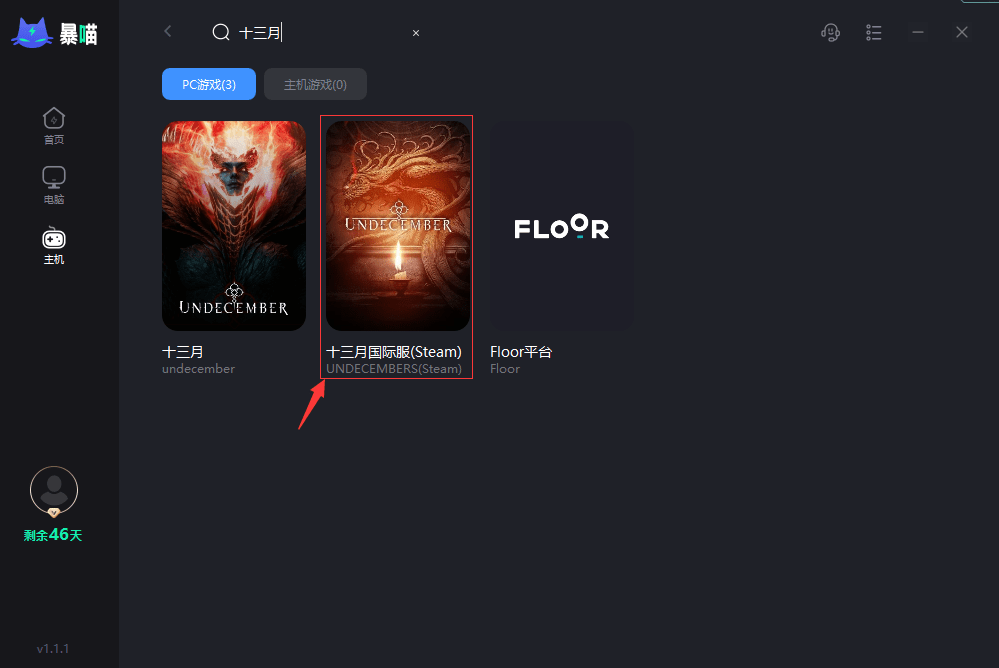
Task: Open the Floor platform thumbnail
Action: point(562,226)
